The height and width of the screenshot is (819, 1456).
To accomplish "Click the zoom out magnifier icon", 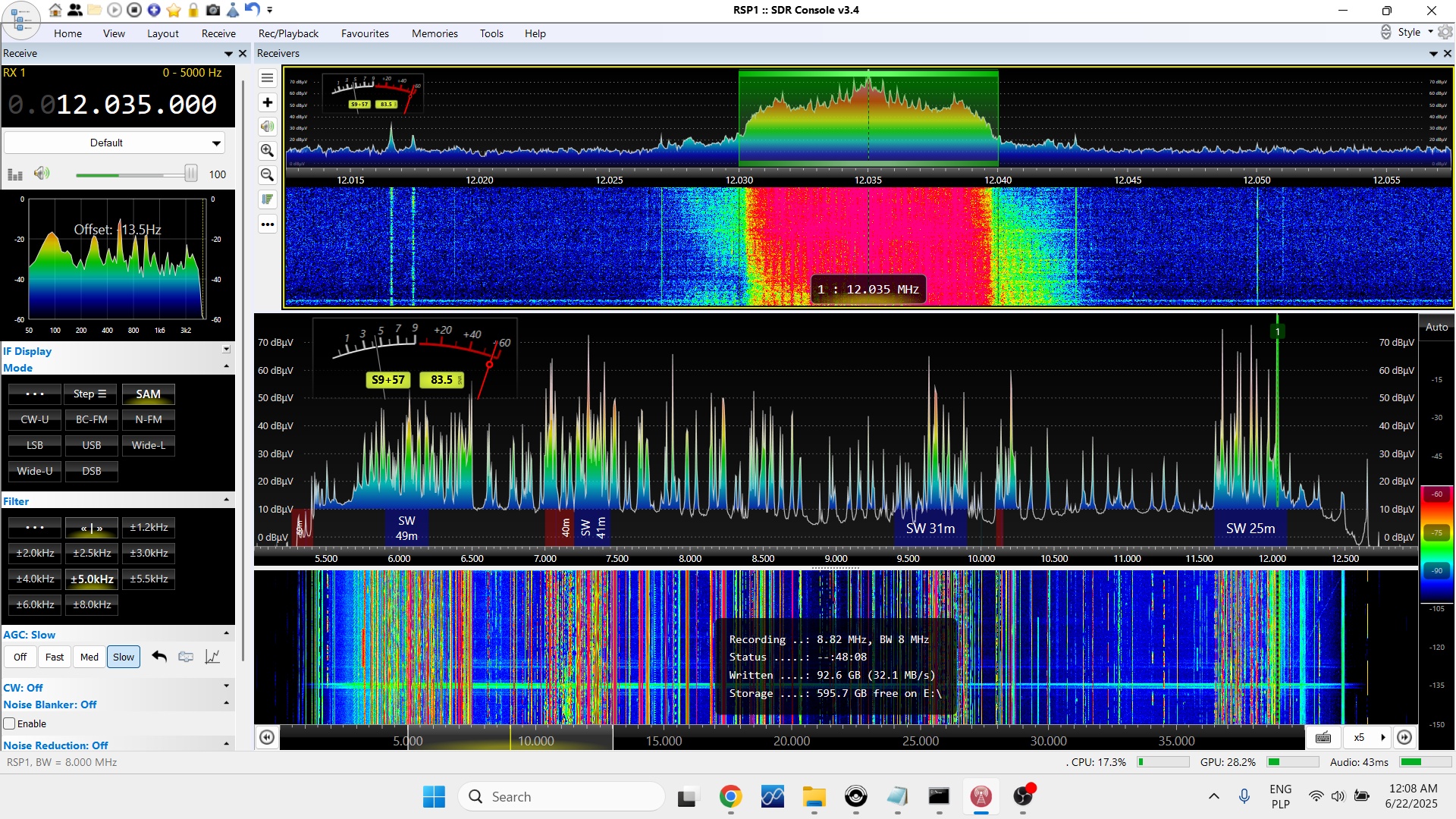I will (x=267, y=175).
